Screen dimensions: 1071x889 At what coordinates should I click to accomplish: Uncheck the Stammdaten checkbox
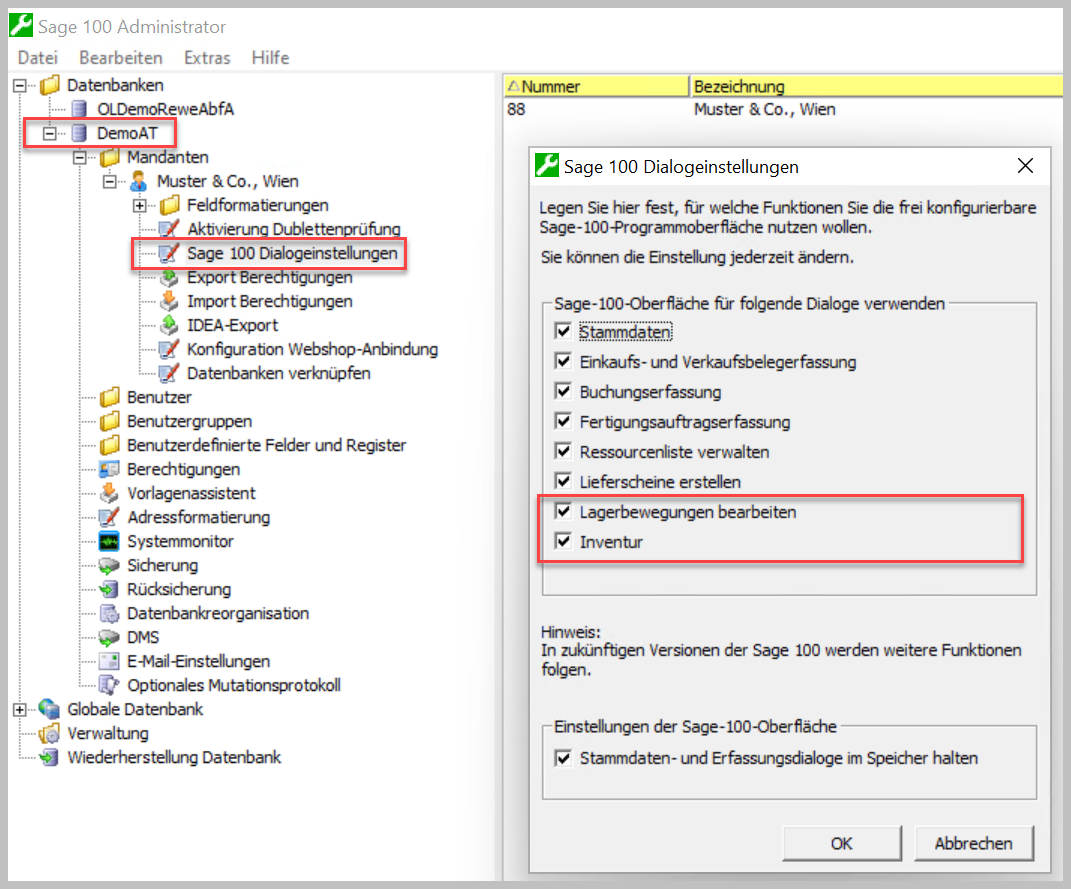563,331
